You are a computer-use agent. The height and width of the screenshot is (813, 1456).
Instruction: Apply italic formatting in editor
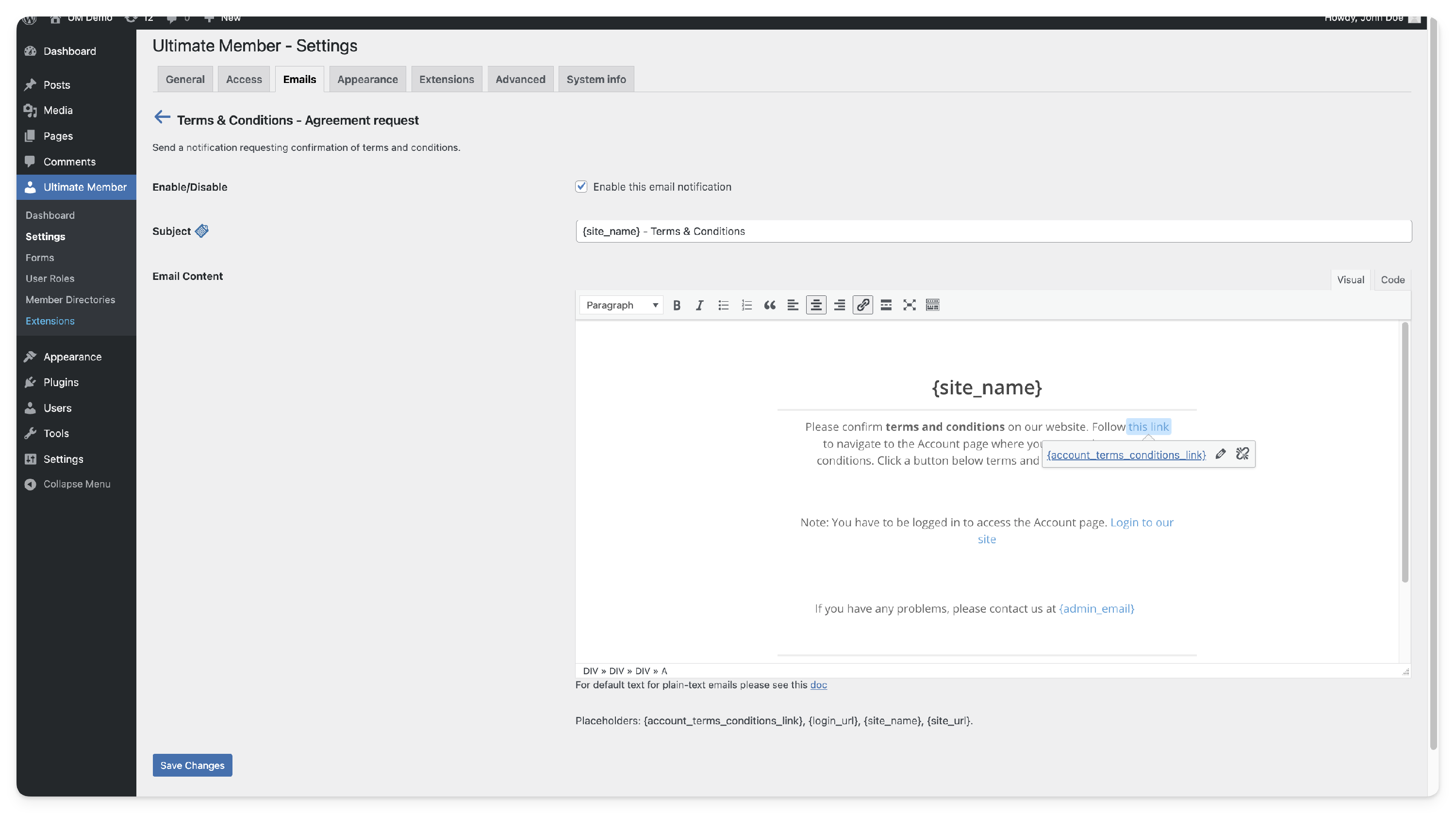[x=700, y=305]
